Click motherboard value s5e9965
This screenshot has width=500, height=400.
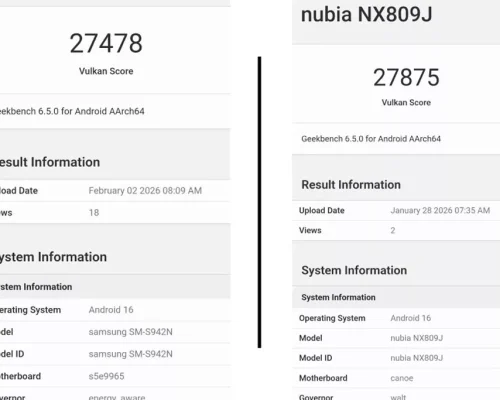tap(106, 376)
